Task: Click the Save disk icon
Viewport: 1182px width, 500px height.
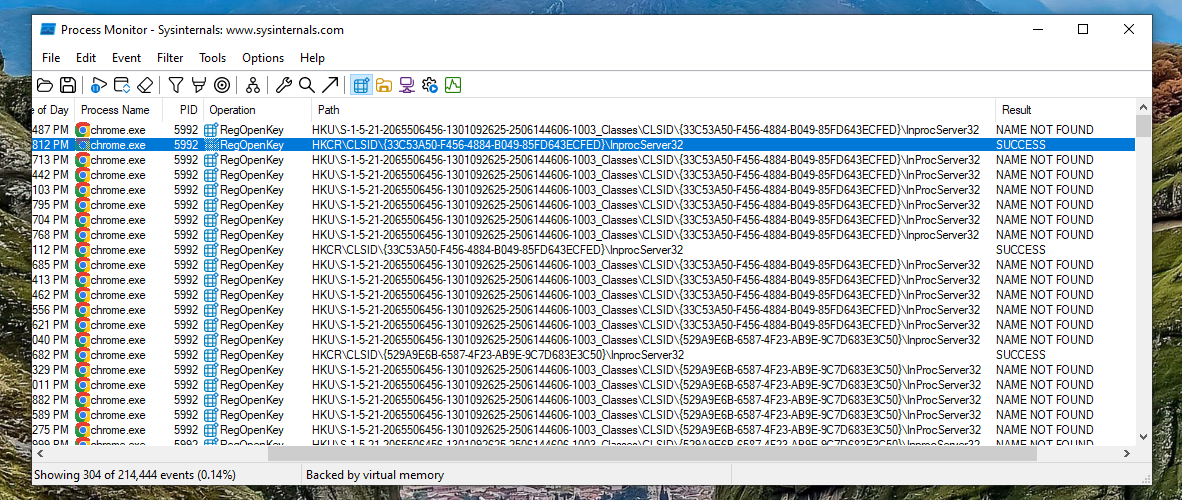Action: pos(68,85)
